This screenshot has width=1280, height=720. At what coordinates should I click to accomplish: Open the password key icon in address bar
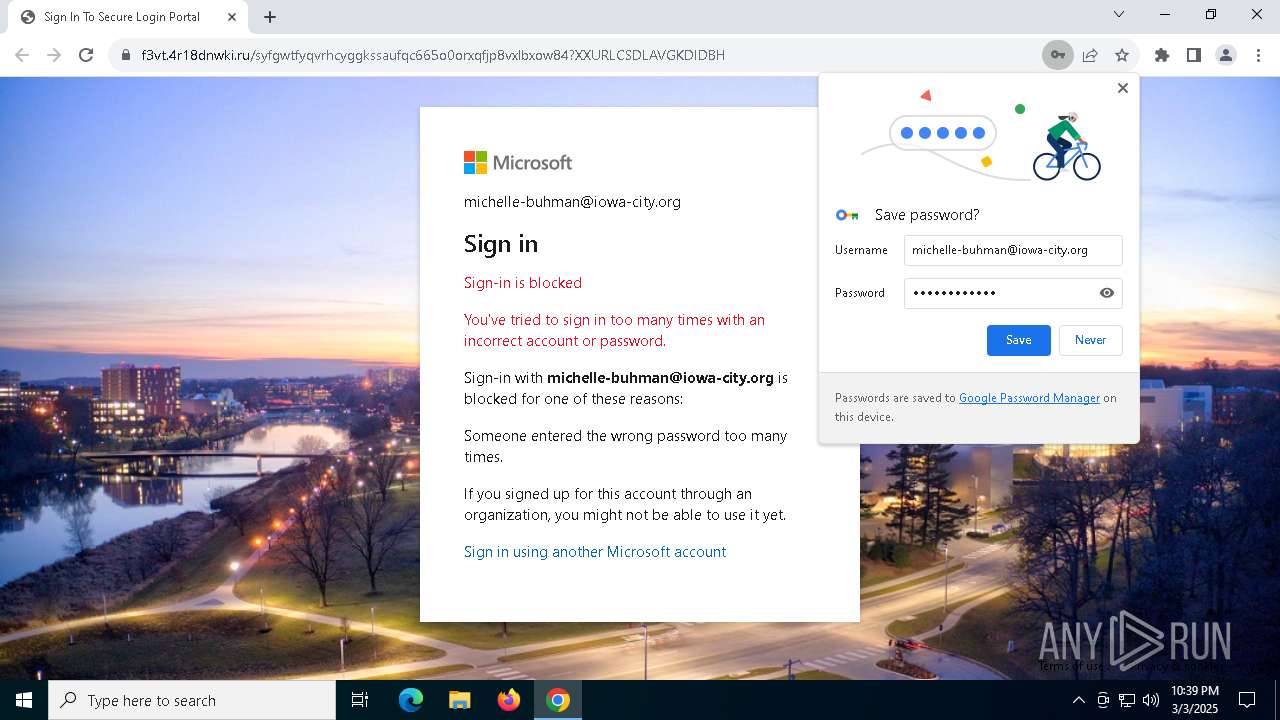tap(1057, 55)
